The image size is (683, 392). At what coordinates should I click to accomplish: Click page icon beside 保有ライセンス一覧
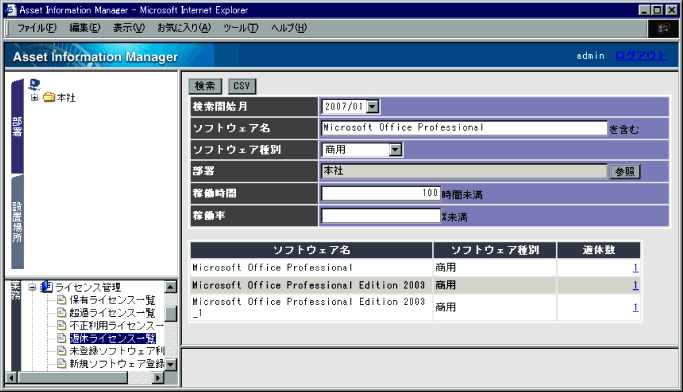[x=62, y=300]
